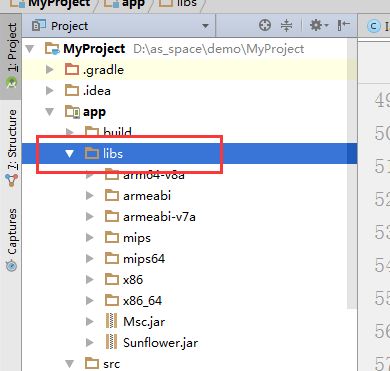Expand the armeabi-v7a folder
The width and height of the screenshot is (390, 371).
[x=90, y=217]
